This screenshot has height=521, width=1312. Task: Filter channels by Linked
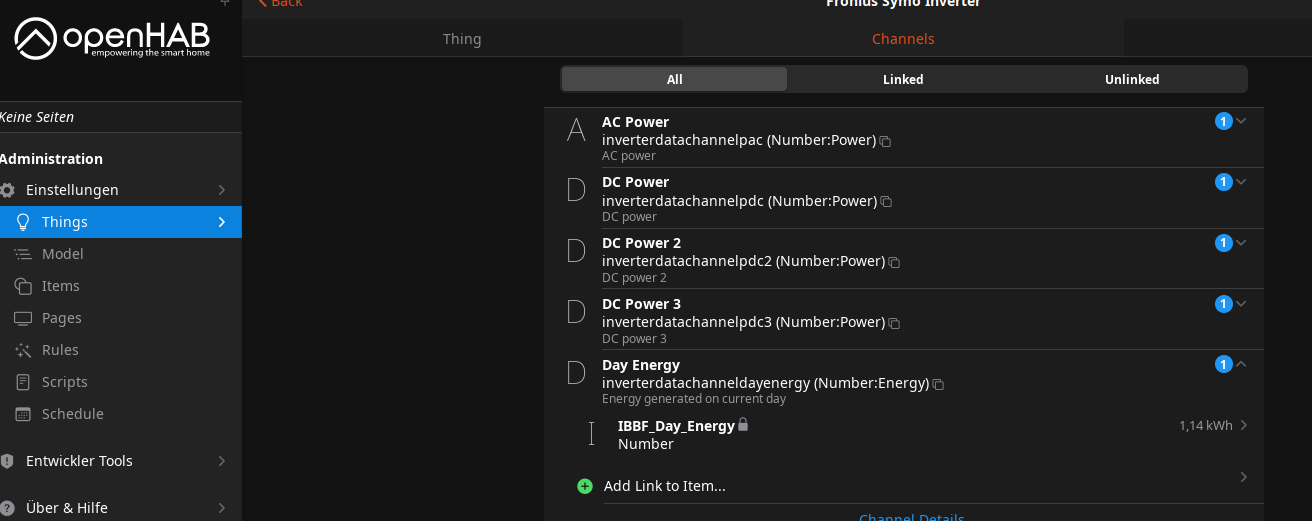(903, 79)
